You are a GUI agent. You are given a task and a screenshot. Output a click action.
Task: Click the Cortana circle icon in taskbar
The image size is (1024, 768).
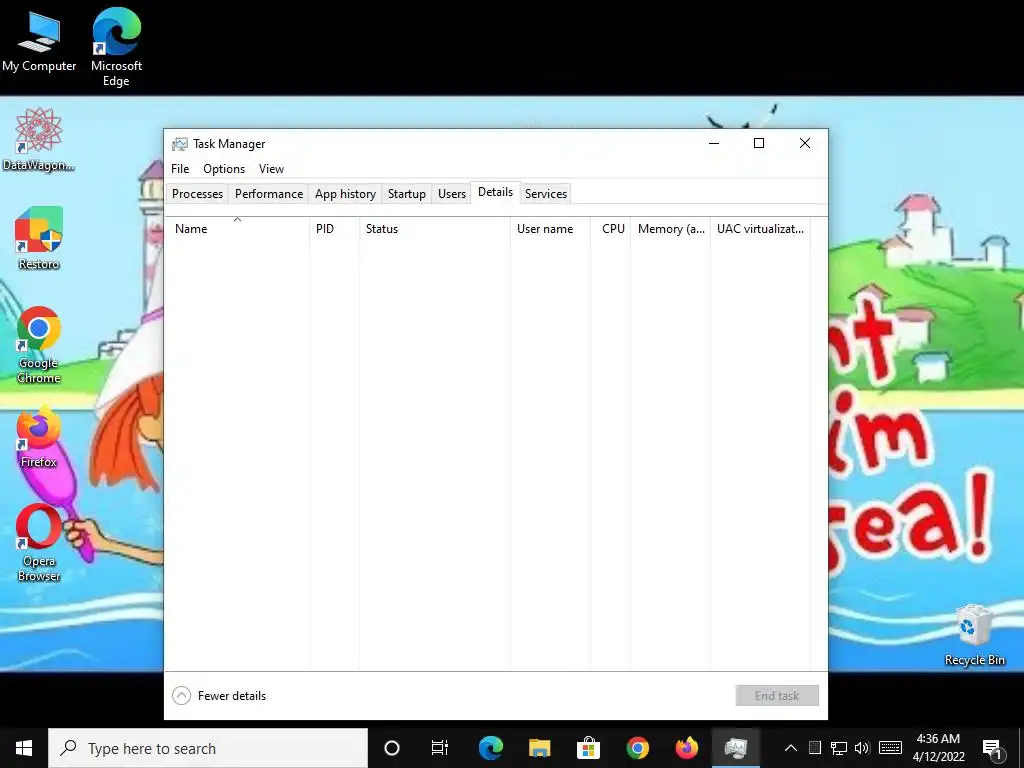click(x=392, y=748)
